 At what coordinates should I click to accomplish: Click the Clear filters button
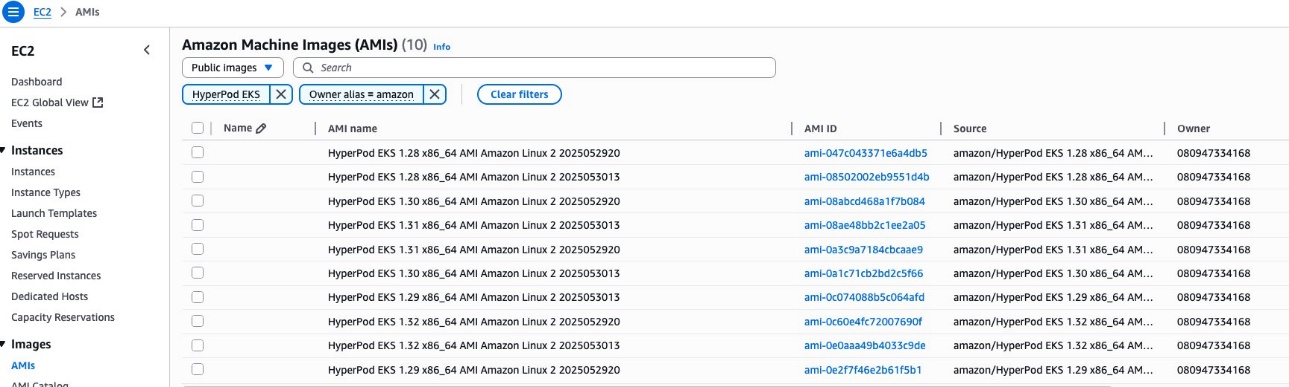pyautogui.click(x=519, y=94)
